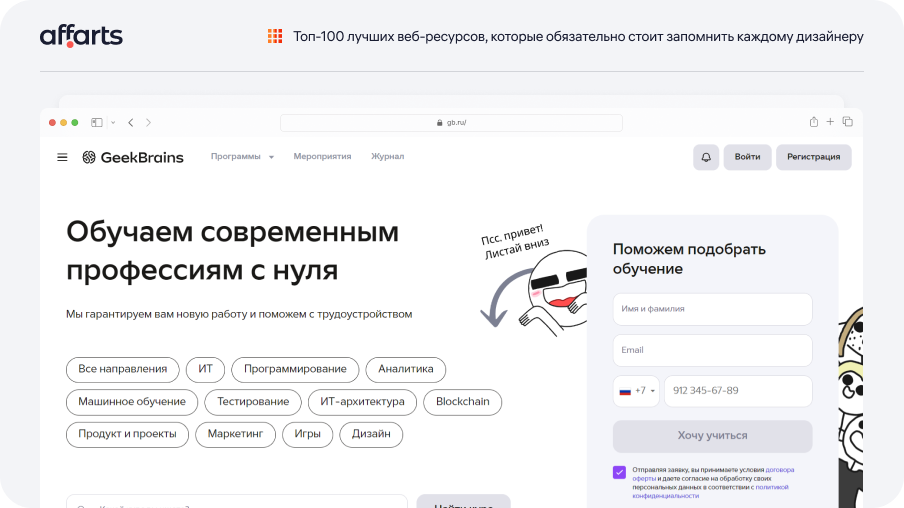904x508 pixels.
Task: Click the lock icon in address bar
Action: (439, 123)
